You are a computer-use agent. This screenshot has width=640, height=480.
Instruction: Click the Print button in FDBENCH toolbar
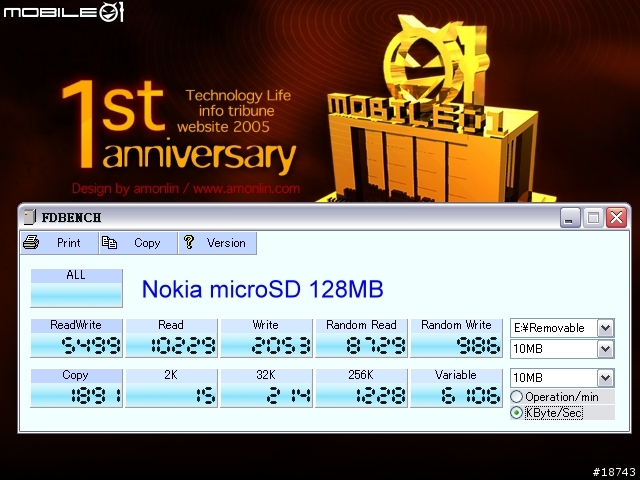tap(59, 243)
